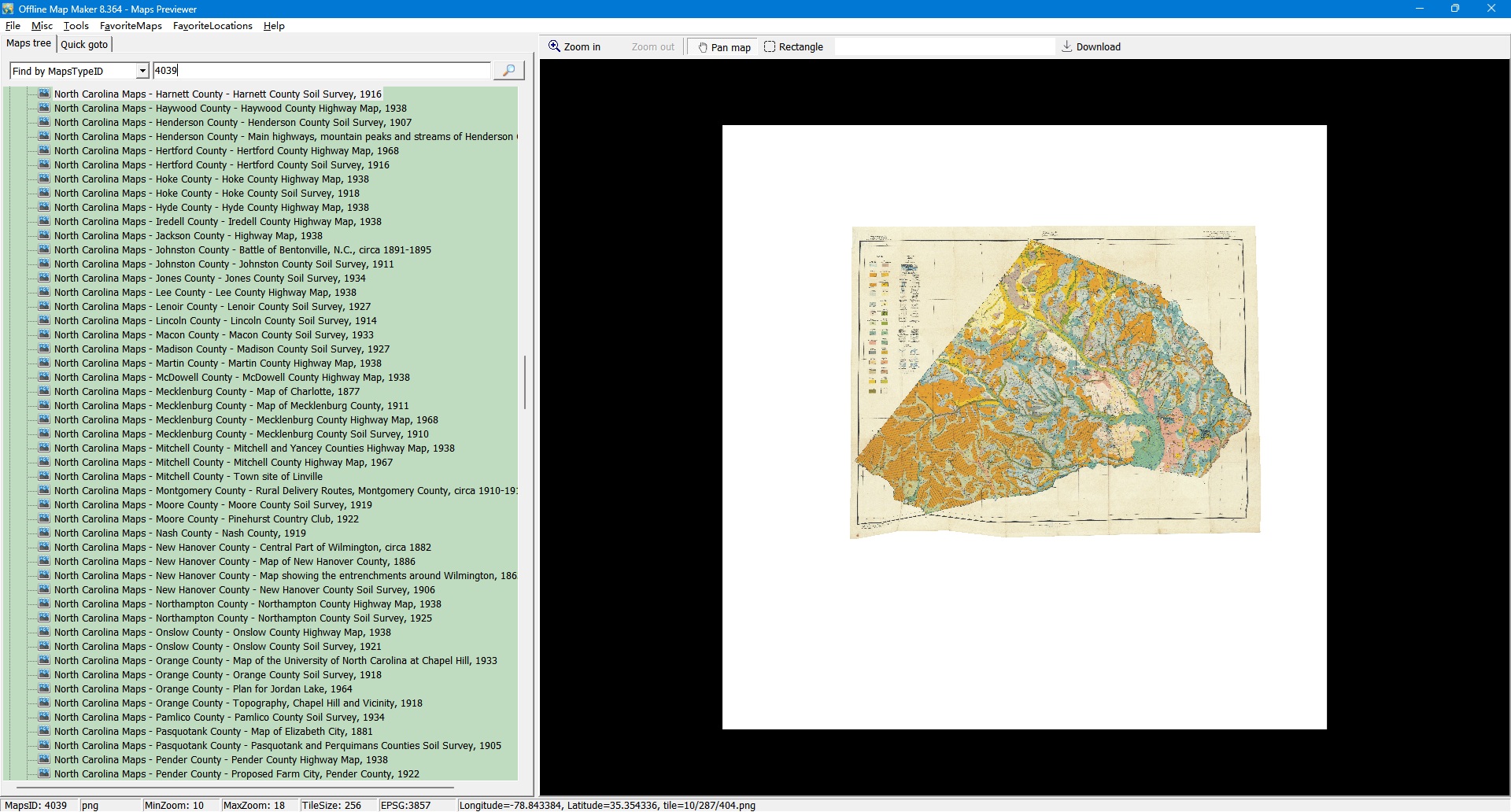
Task: Click the Rectangle selection icon
Action: click(770, 46)
